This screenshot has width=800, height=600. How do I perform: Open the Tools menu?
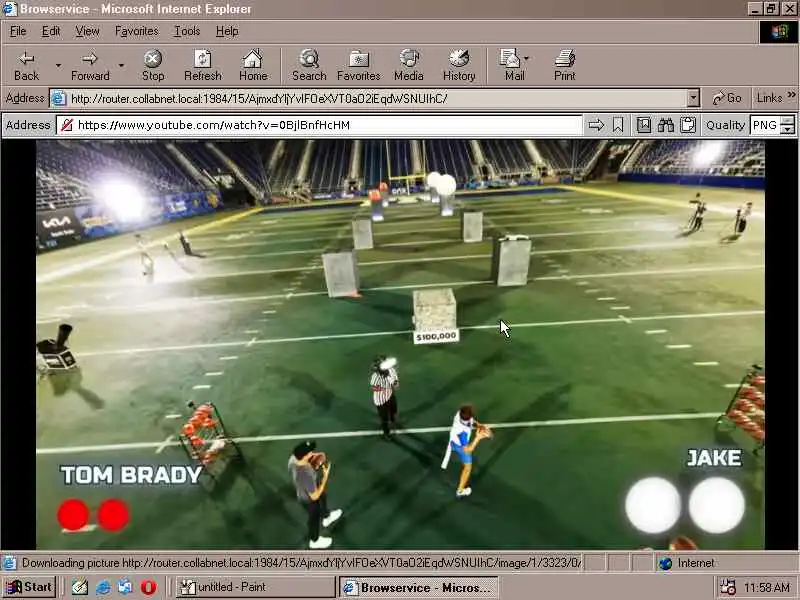[x=187, y=32]
